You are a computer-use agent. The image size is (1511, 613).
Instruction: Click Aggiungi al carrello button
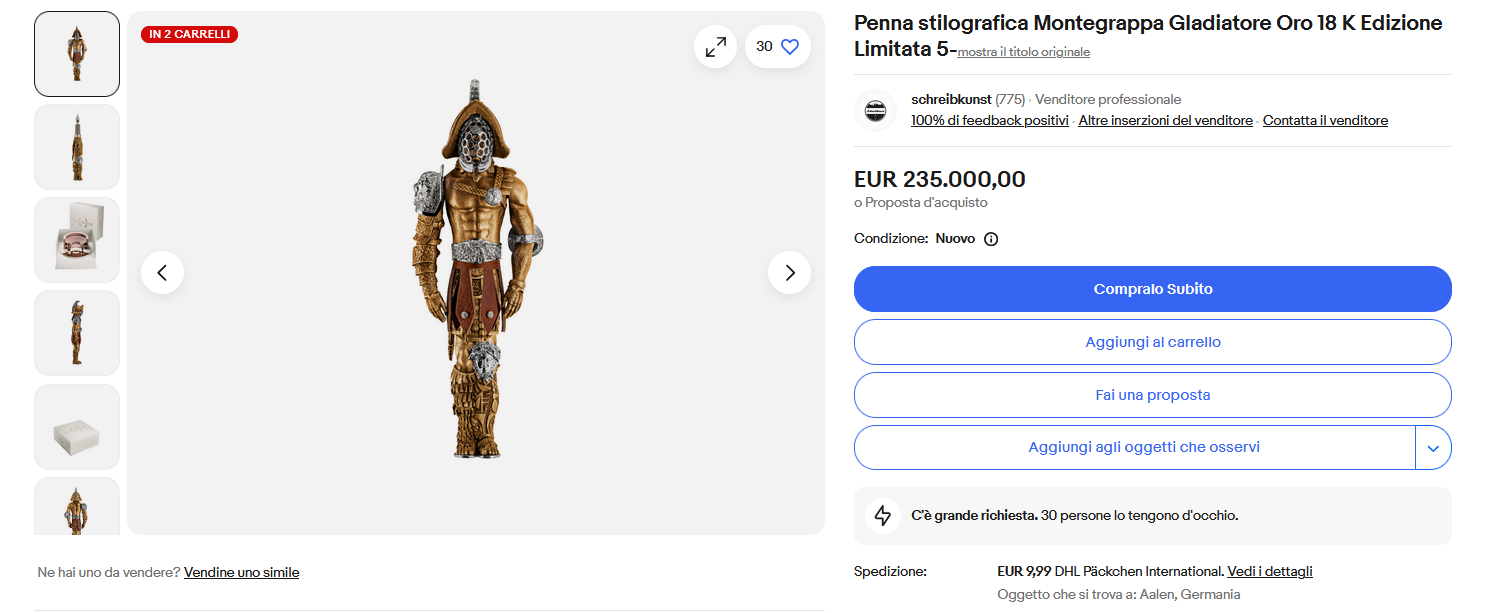[x=1152, y=342]
